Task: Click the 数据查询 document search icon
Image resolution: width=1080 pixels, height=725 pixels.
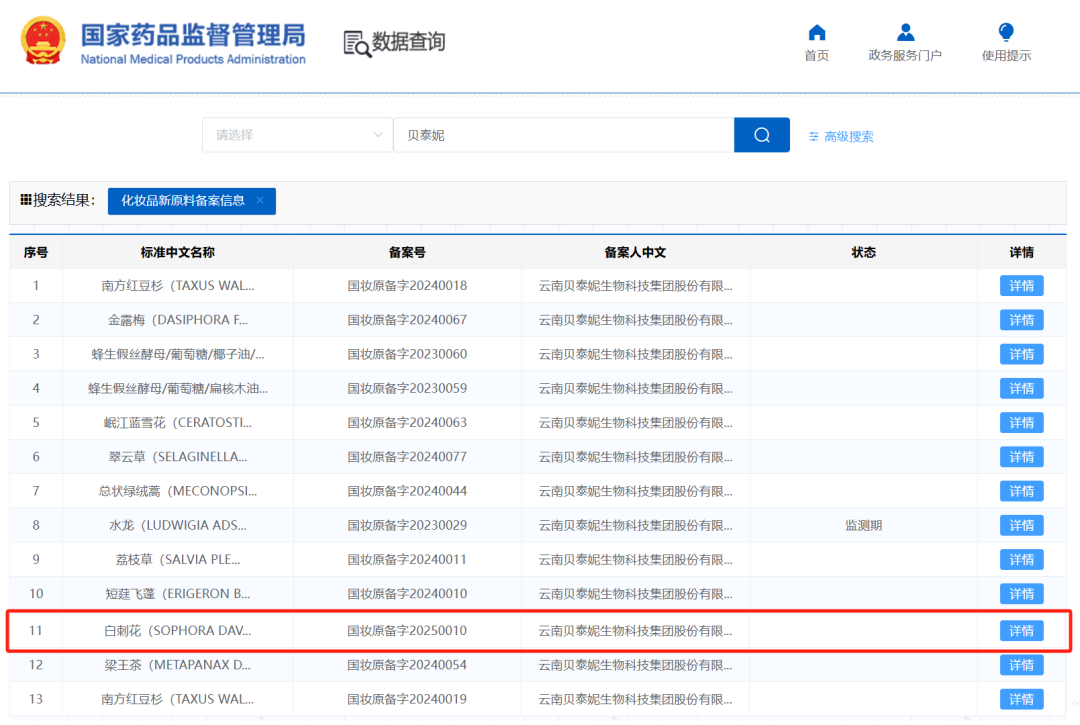Action: click(x=357, y=44)
